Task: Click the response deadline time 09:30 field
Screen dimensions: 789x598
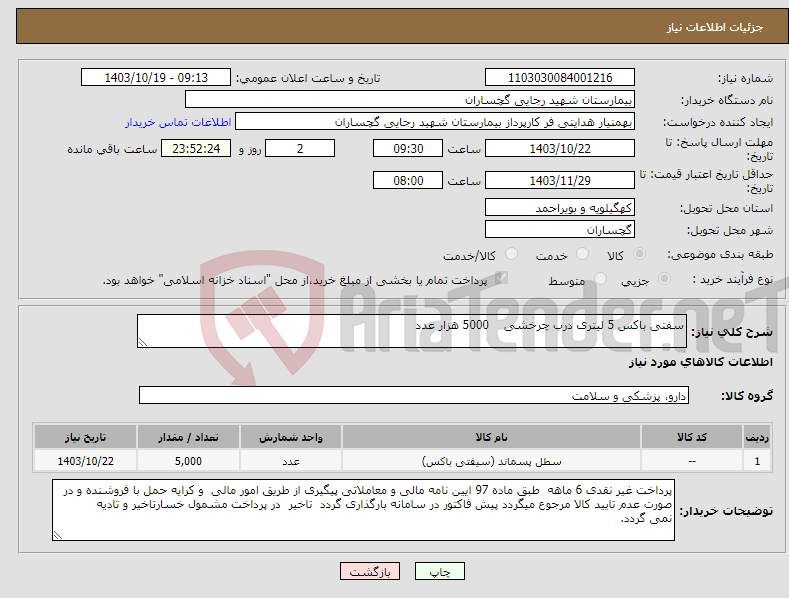Action: pos(408,148)
